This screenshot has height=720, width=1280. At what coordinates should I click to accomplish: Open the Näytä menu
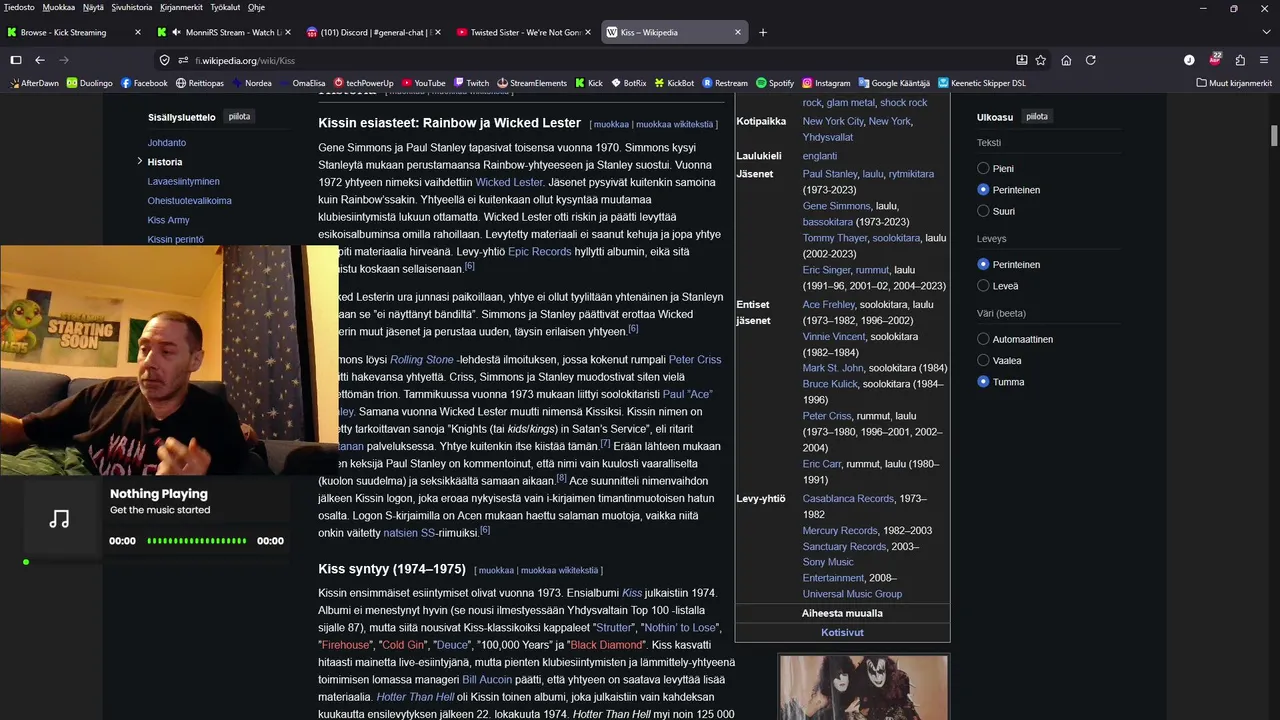tap(93, 7)
